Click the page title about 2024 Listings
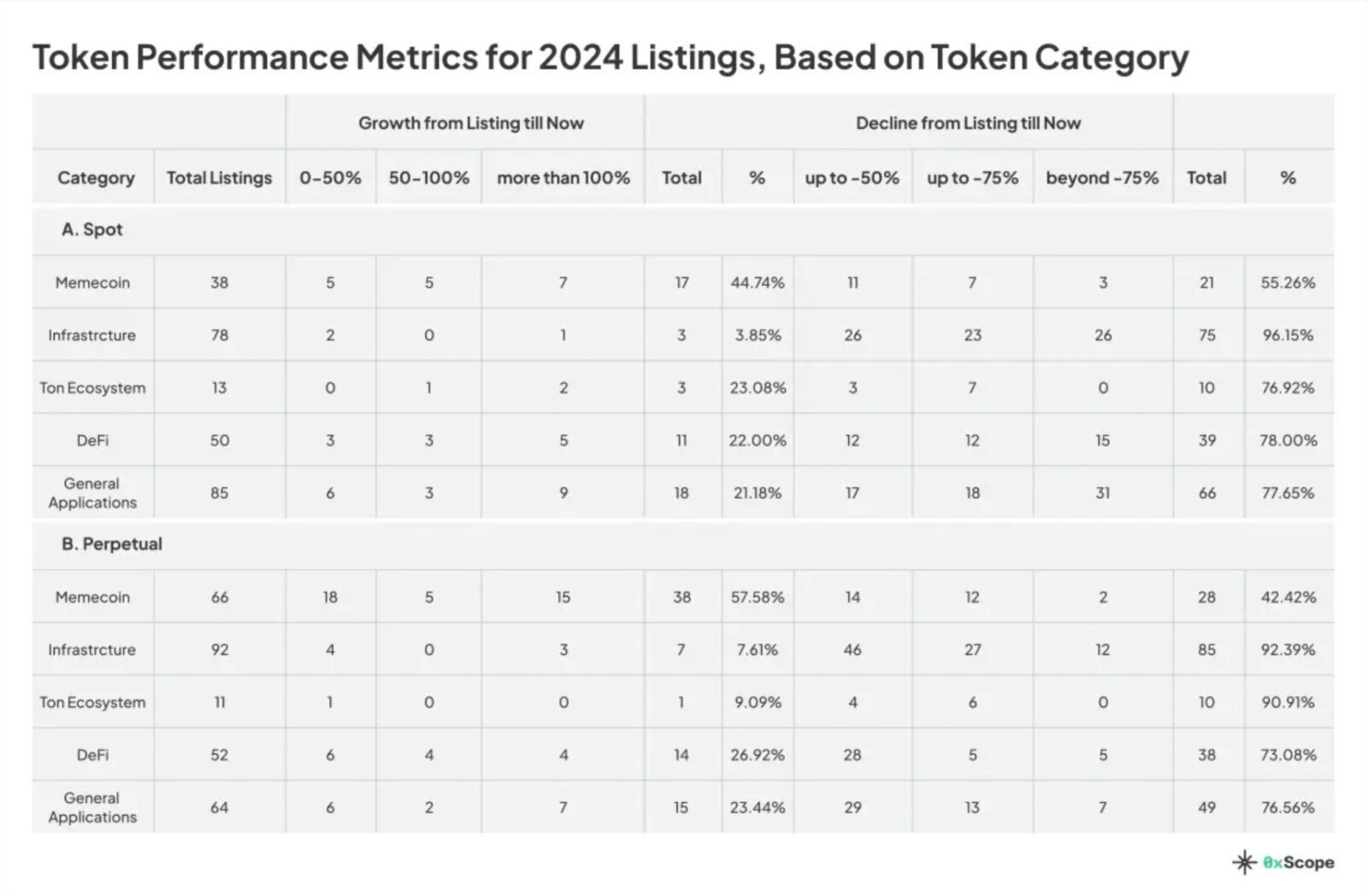 [610, 57]
